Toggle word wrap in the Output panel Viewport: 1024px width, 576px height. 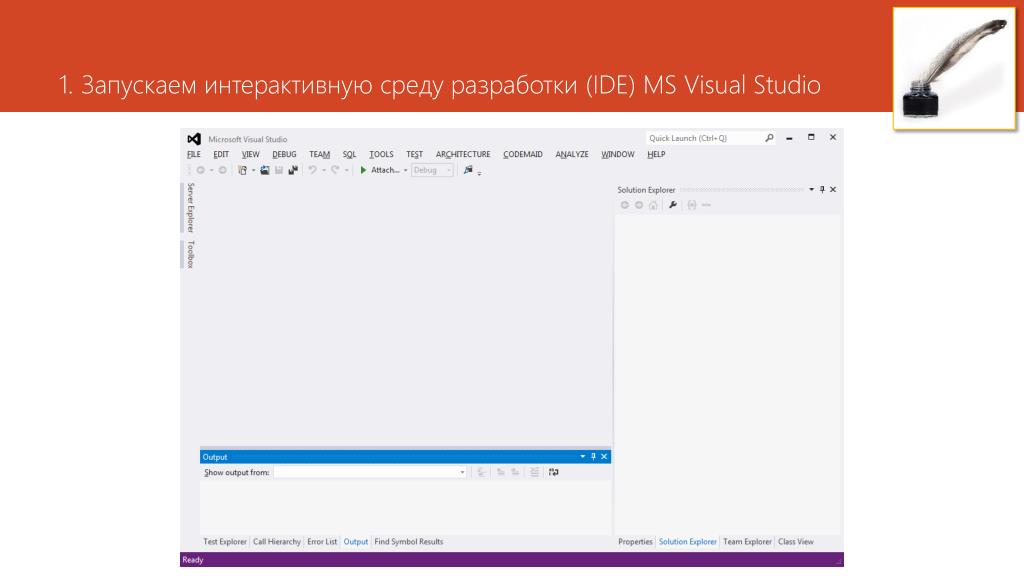point(554,472)
